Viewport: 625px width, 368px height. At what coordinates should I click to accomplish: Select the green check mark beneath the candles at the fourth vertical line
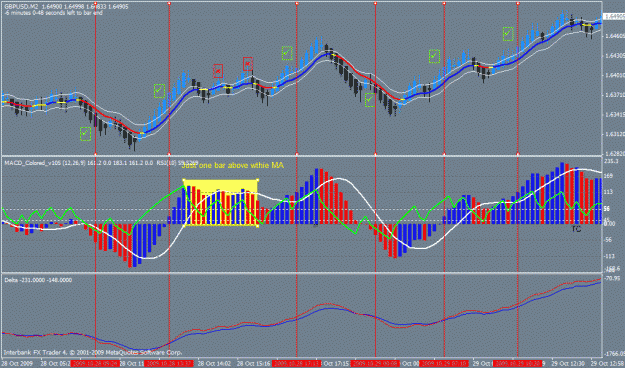click(370, 100)
